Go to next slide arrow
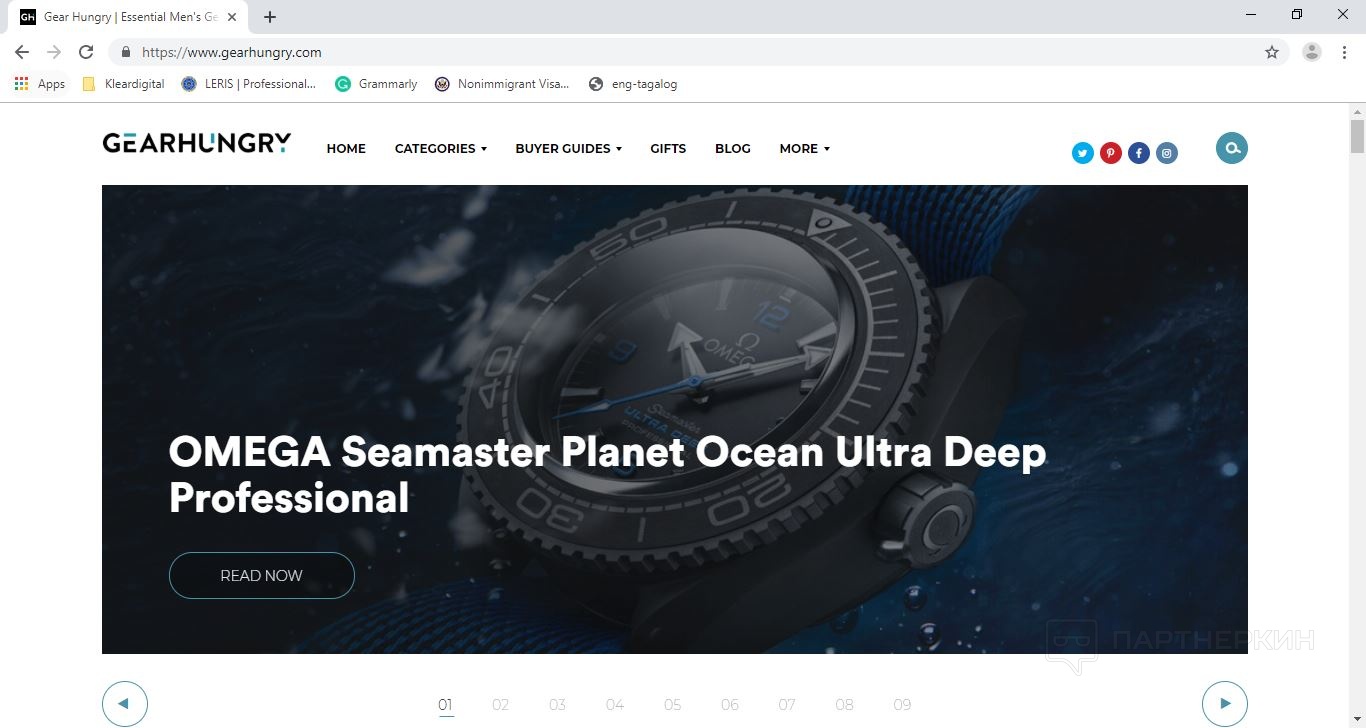The height and width of the screenshot is (728, 1366). coord(1225,704)
